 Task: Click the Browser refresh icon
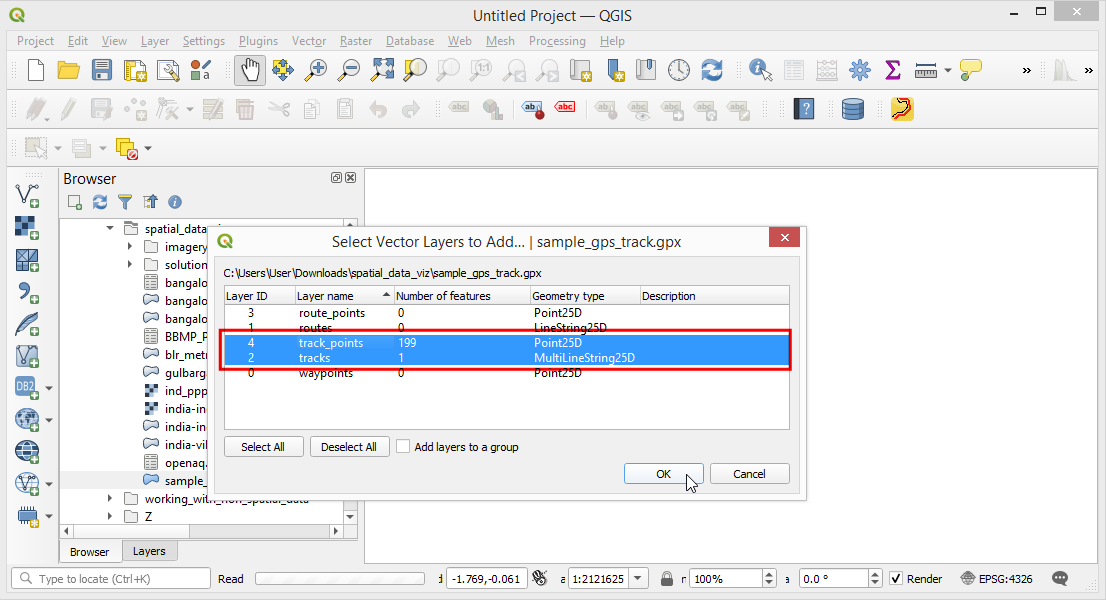pos(100,202)
